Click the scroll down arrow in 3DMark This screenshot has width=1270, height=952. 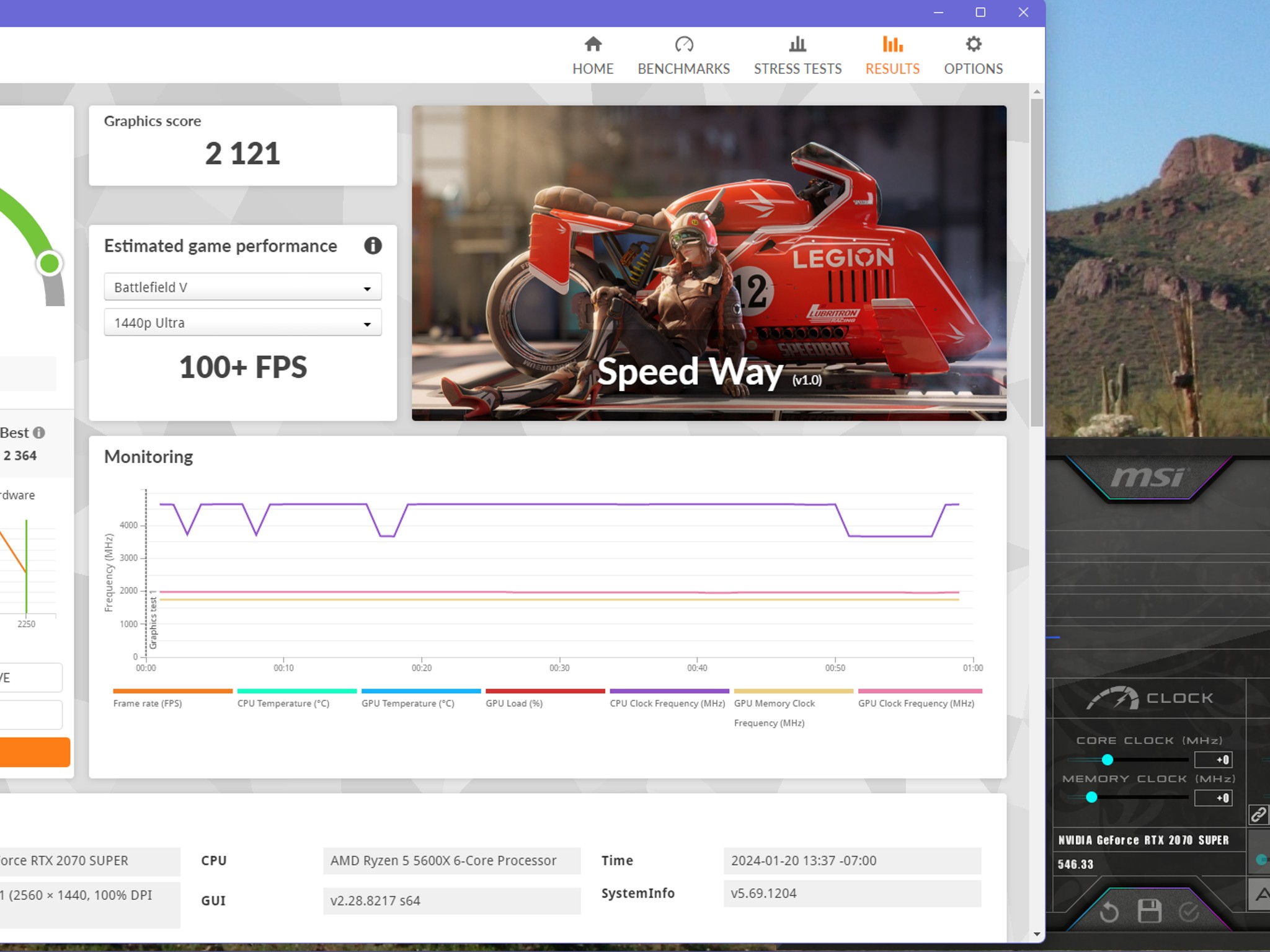click(x=1037, y=934)
